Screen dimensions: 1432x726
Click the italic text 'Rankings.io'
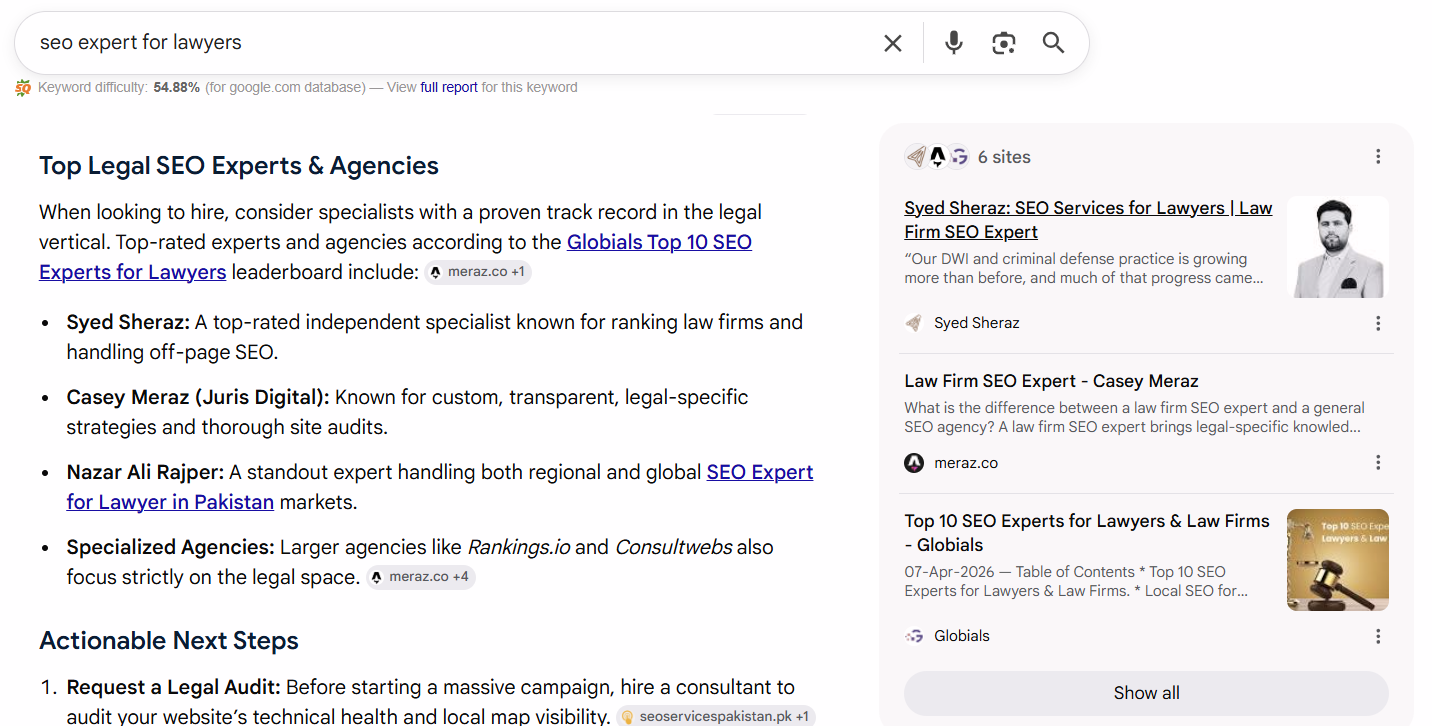[518, 547]
